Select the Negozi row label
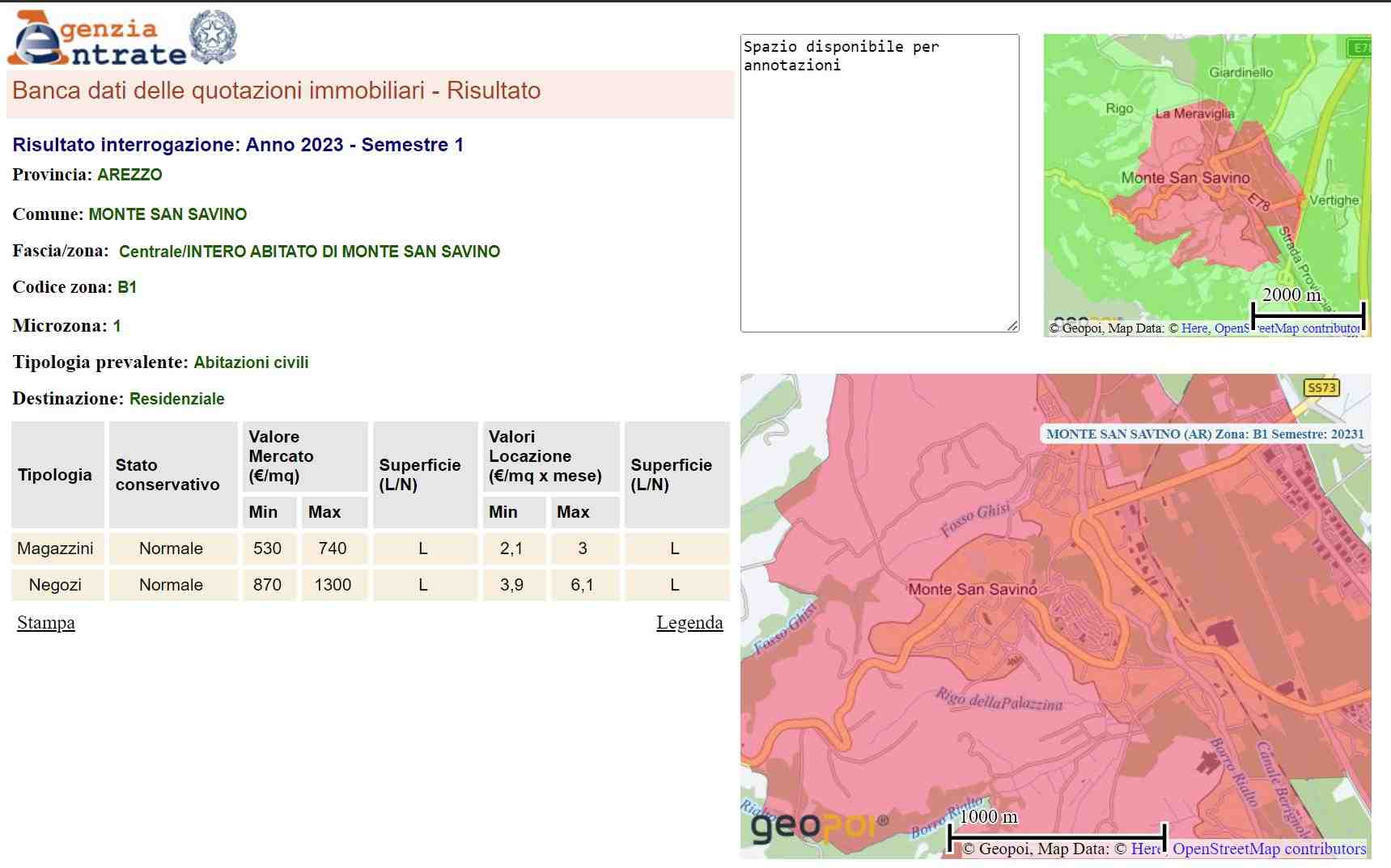 (55, 585)
